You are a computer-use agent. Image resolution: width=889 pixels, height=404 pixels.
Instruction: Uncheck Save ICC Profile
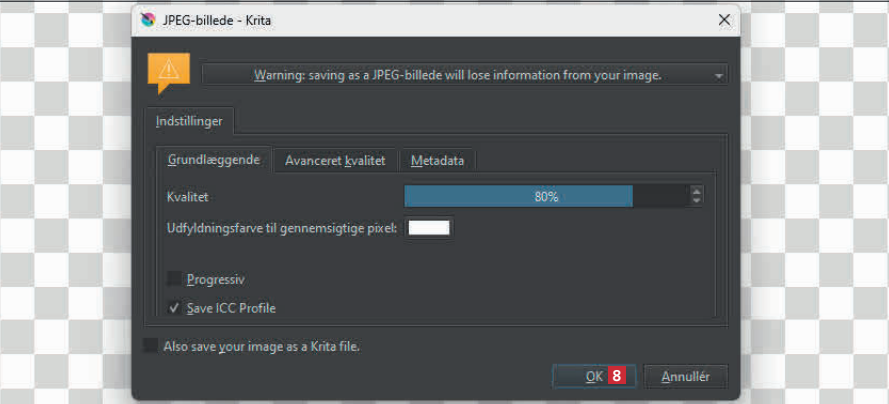coord(176,308)
